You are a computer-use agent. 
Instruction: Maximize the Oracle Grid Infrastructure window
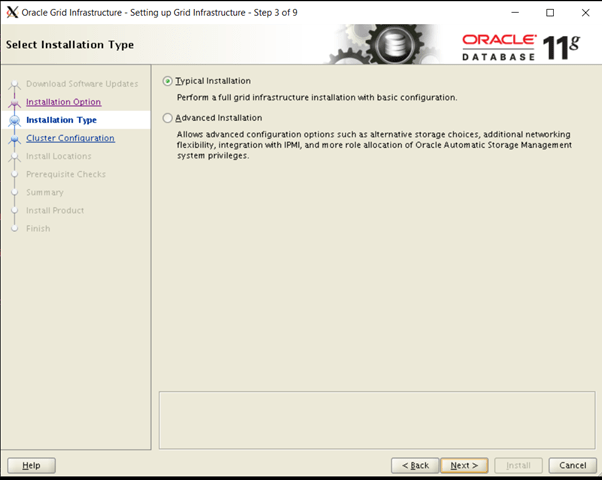pos(549,12)
